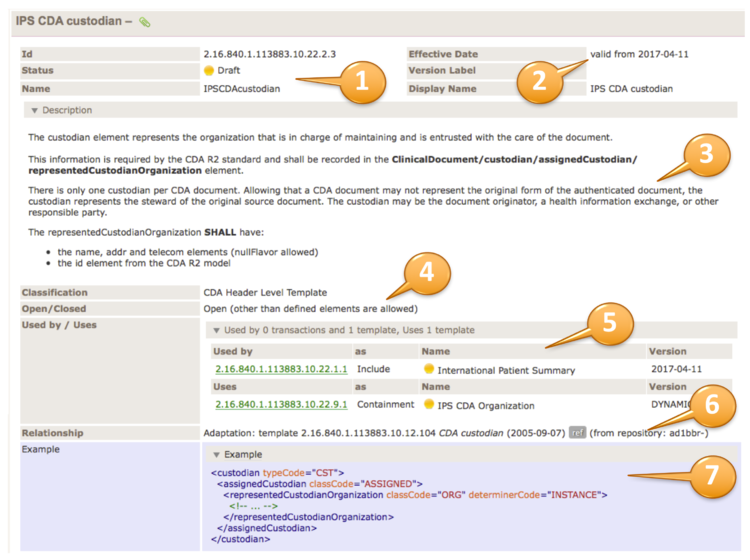Click the XML comment <!-- ... --> line
Viewport: 750px width, 560px height.
click(254, 506)
